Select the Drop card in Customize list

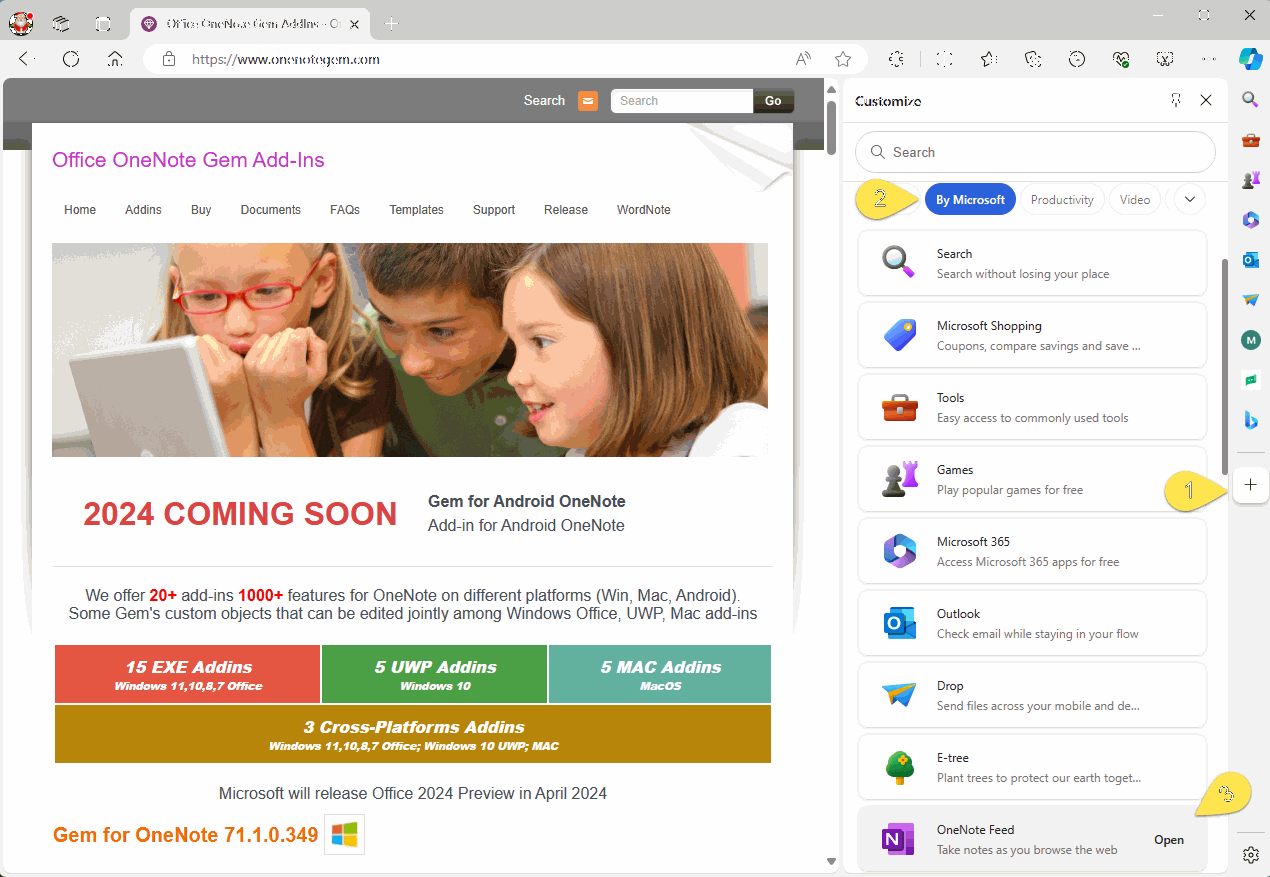(x=1032, y=695)
